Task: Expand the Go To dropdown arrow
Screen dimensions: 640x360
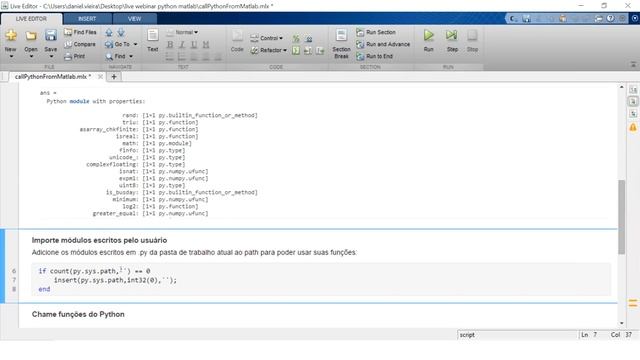Action: (x=136, y=44)
